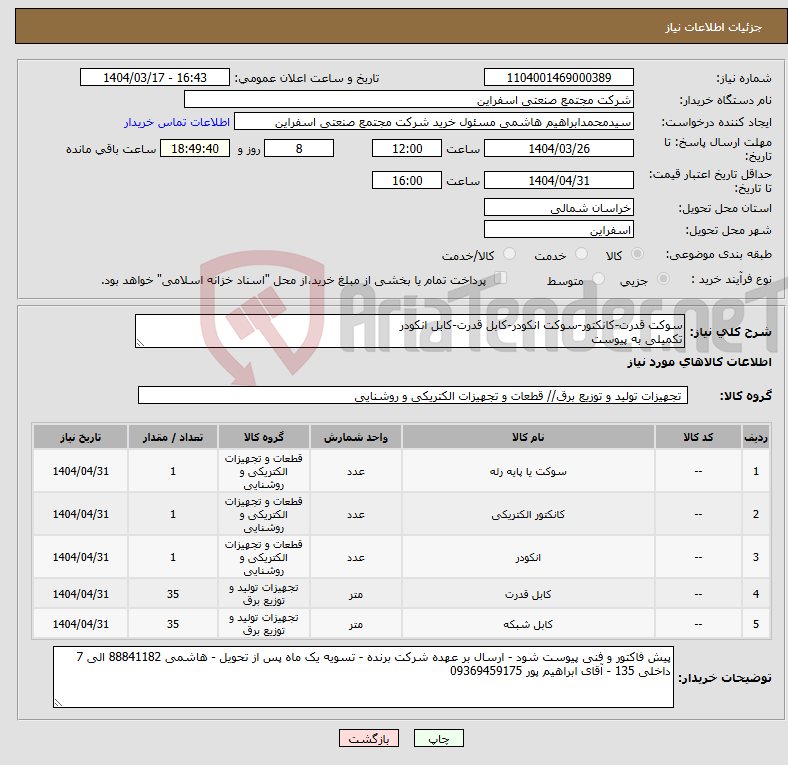Screen dimensions: 788x765
Task: Click the کد کالا column header
Action: (x=698, y=437)
